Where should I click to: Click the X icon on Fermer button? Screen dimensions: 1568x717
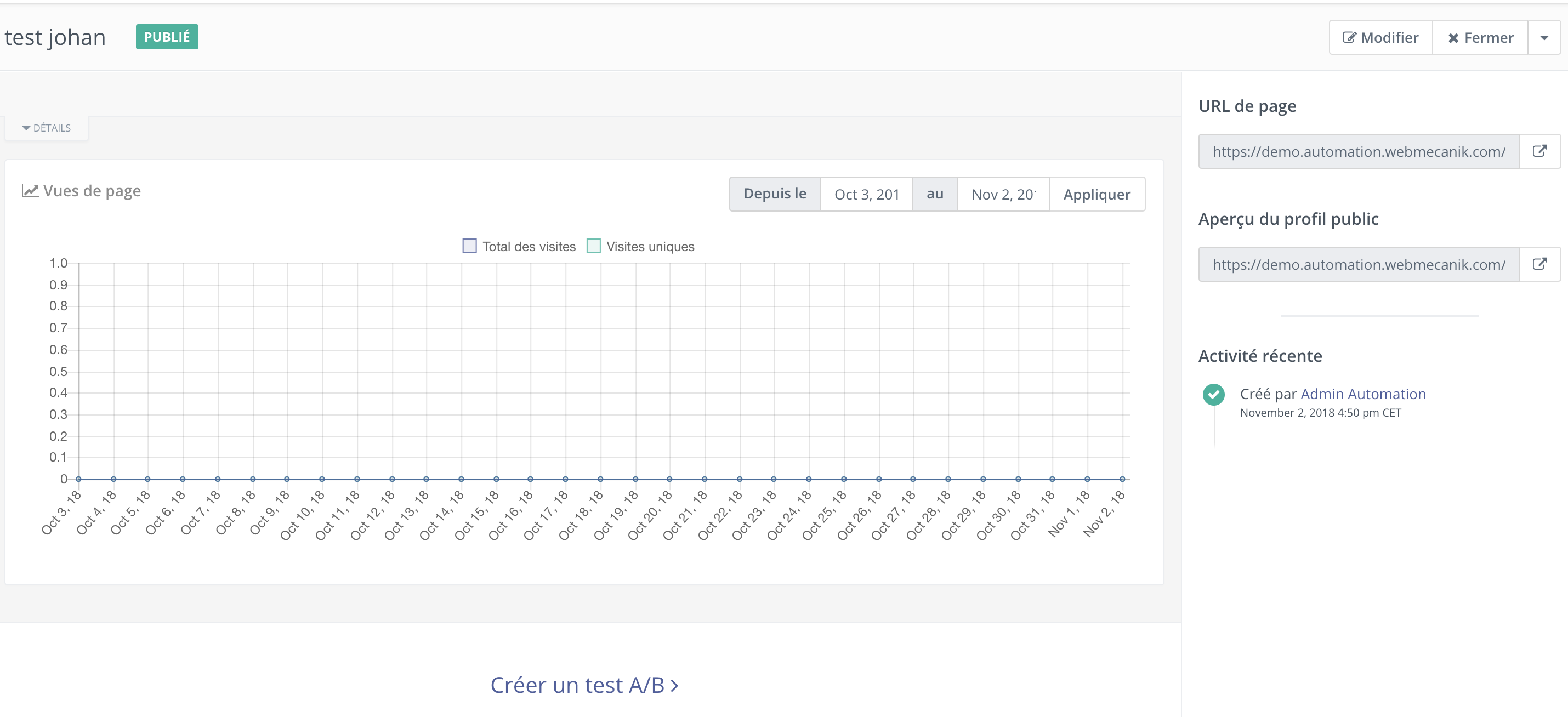[x=1454, y=37]
